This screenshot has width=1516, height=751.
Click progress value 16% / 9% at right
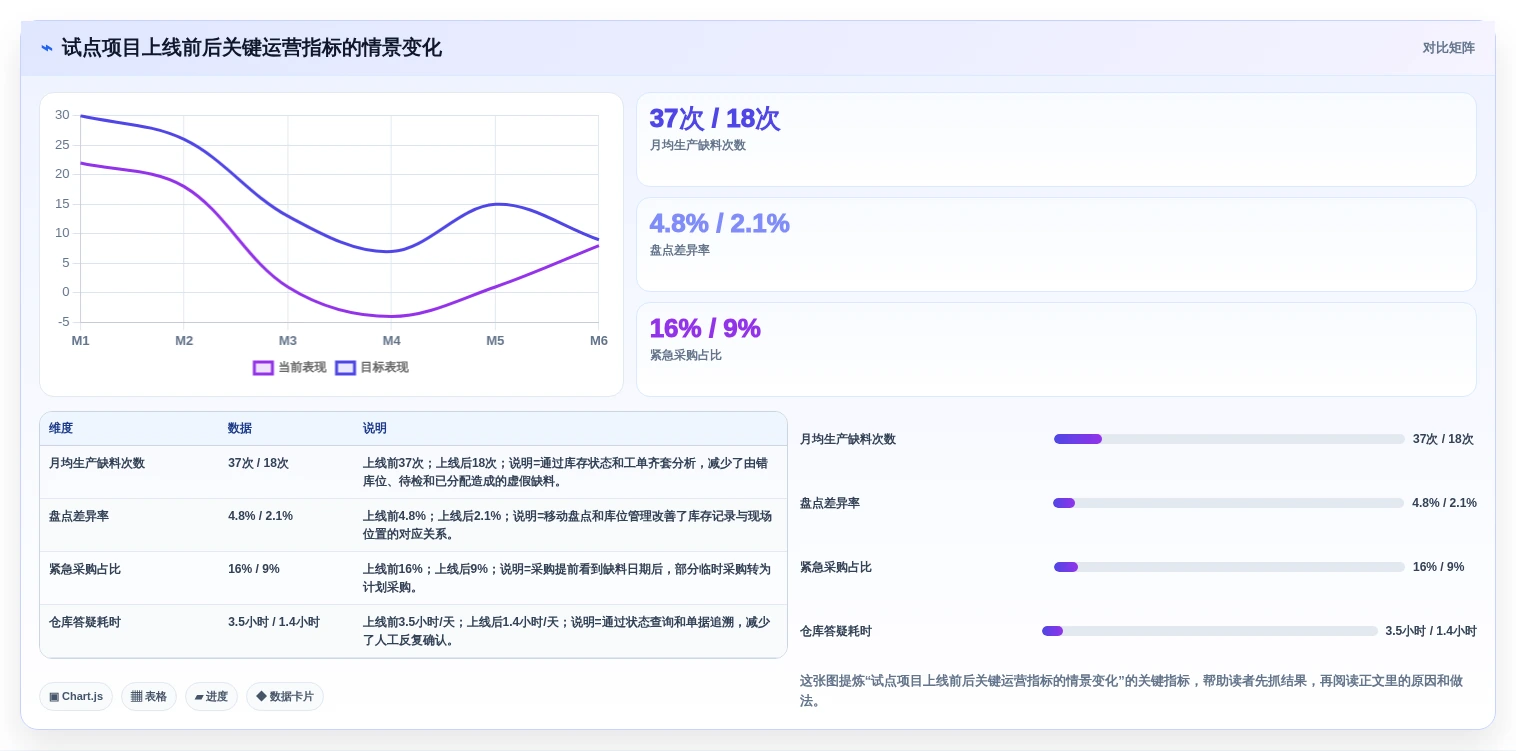pos(1438,567)
